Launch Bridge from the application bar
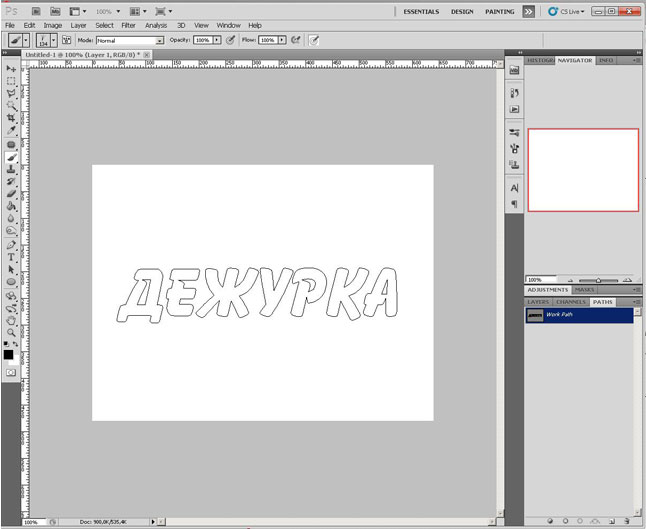 point(35,10)
